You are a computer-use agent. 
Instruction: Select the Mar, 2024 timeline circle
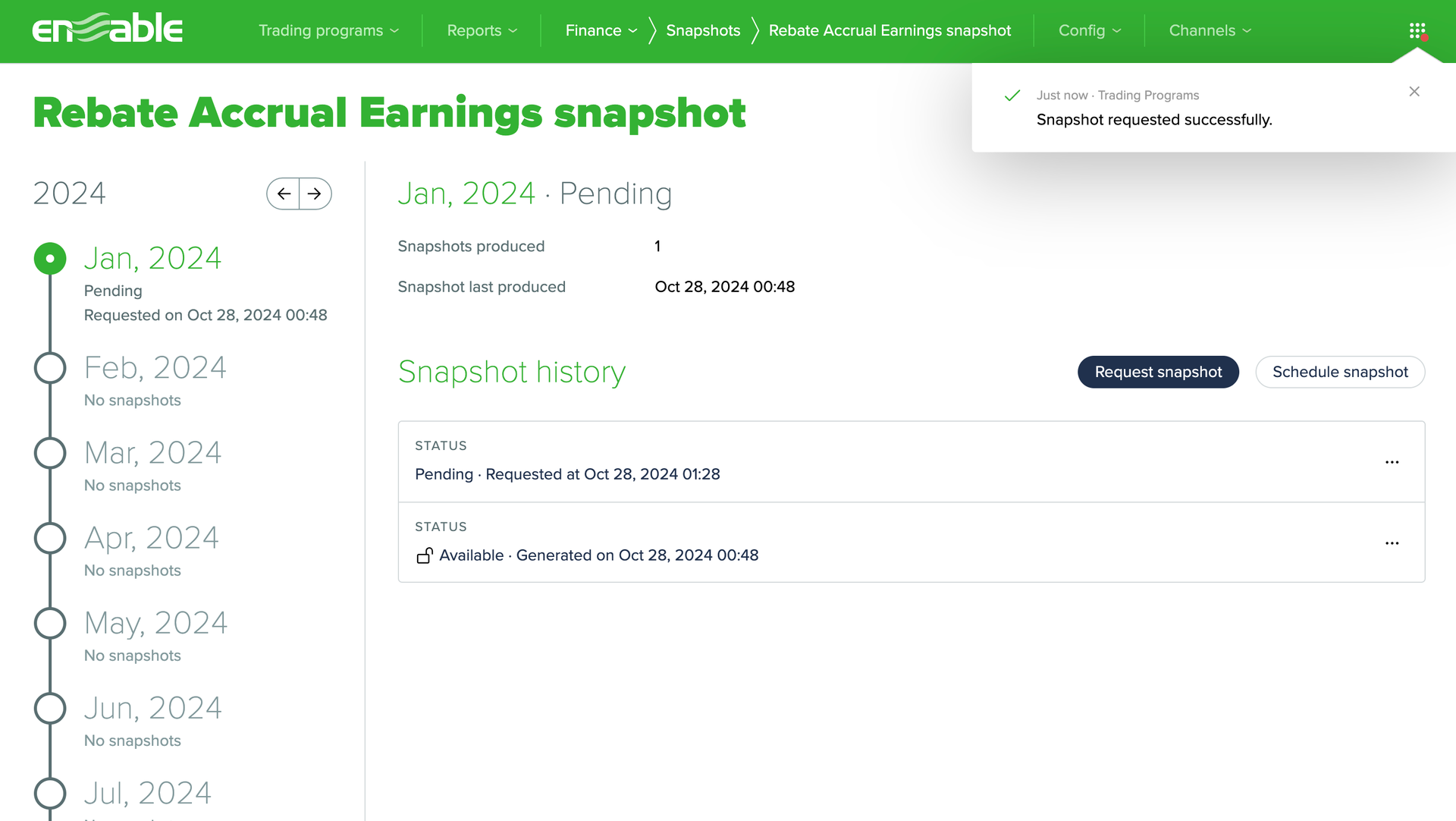tap(50, 453)
